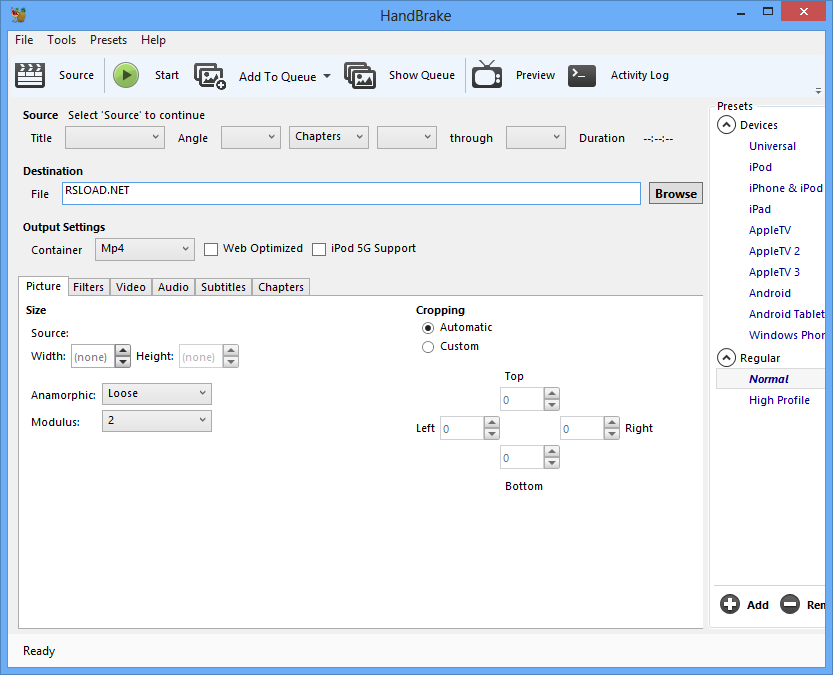Open the Anamorphic Loose dropdown
This screenshot has width=833, height=675.
pyautogui.click(x=156, y=394)
